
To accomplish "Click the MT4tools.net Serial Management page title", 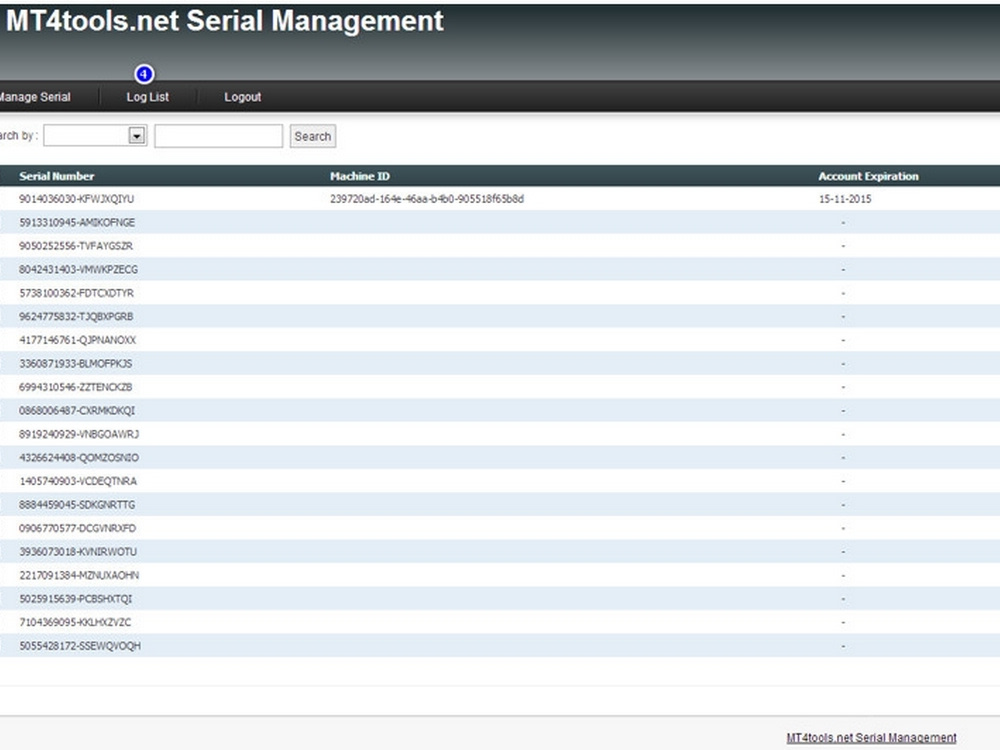I will pyautogui.click(x=224, y=21).
